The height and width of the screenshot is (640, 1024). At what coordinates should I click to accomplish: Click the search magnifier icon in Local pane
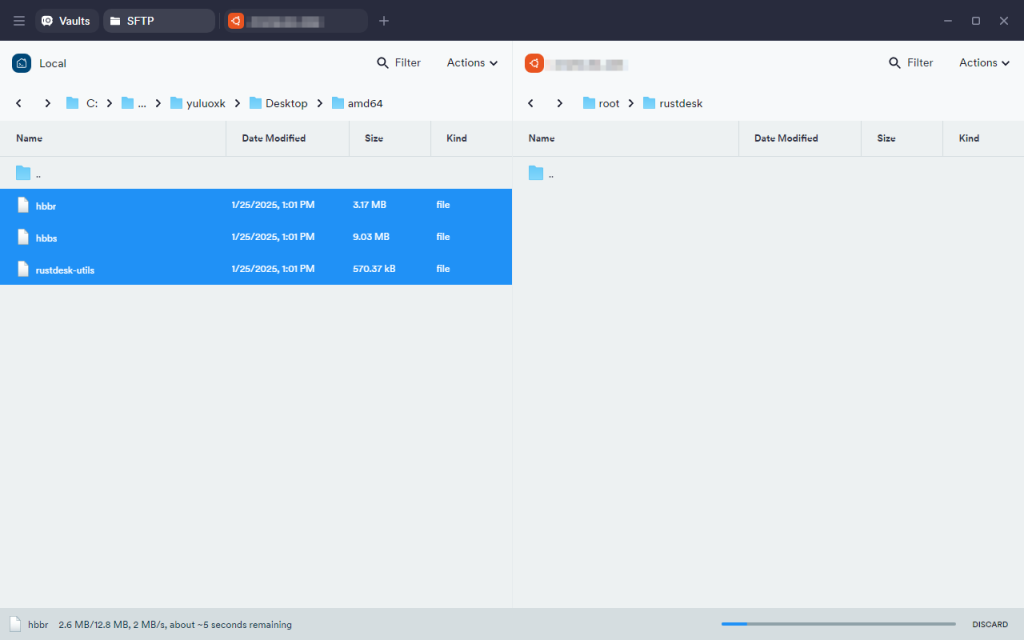pyautogui.click(x=383, y=63)
